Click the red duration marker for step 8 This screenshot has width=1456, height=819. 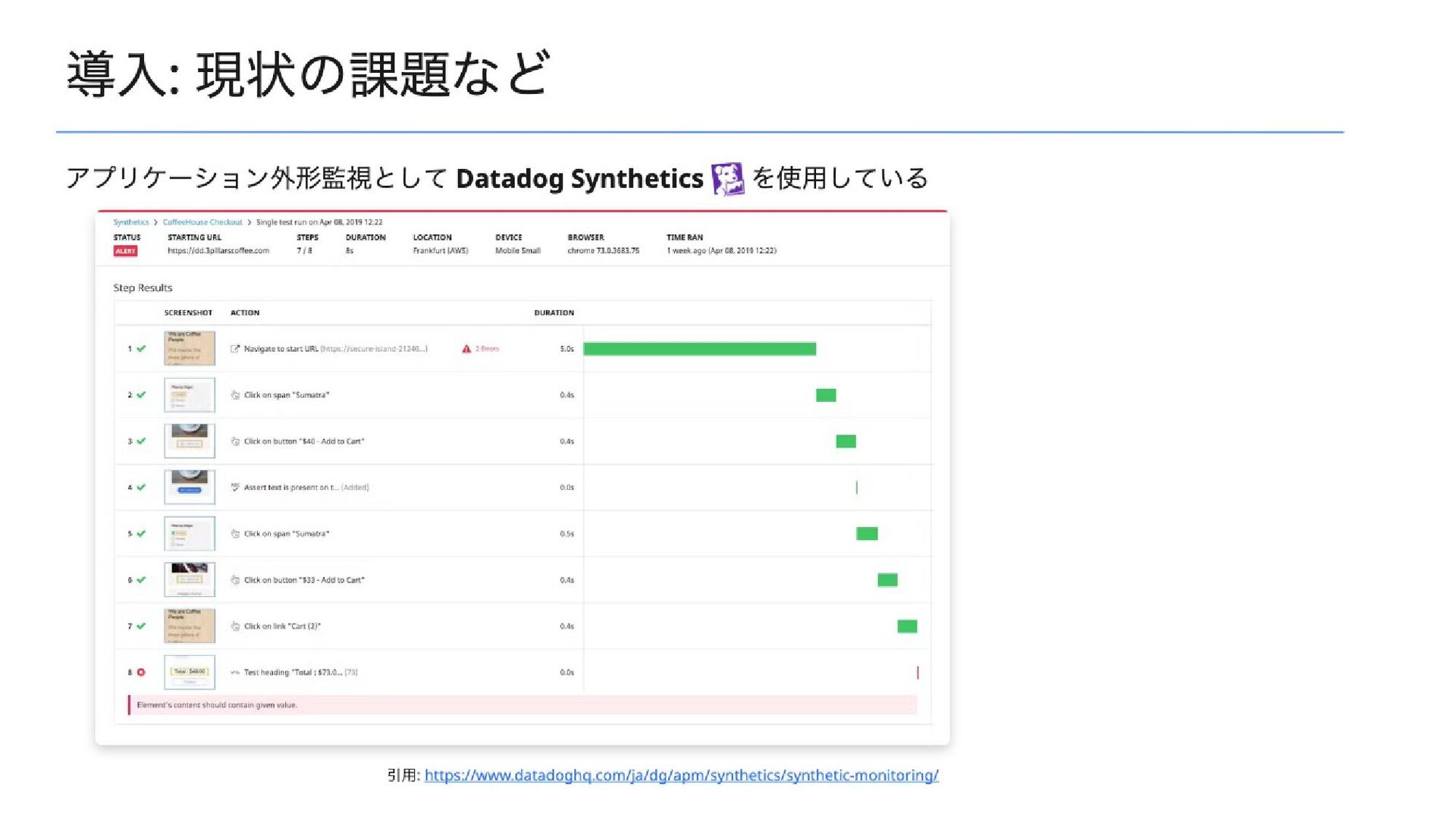click(918, 673)
